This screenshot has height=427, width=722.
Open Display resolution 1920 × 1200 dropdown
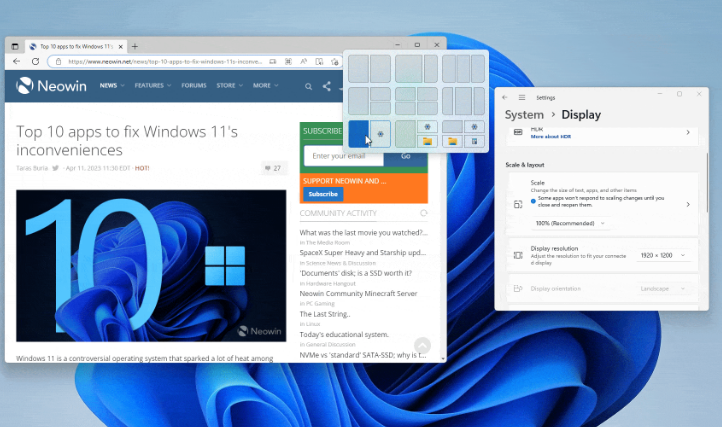coord(663,255)
